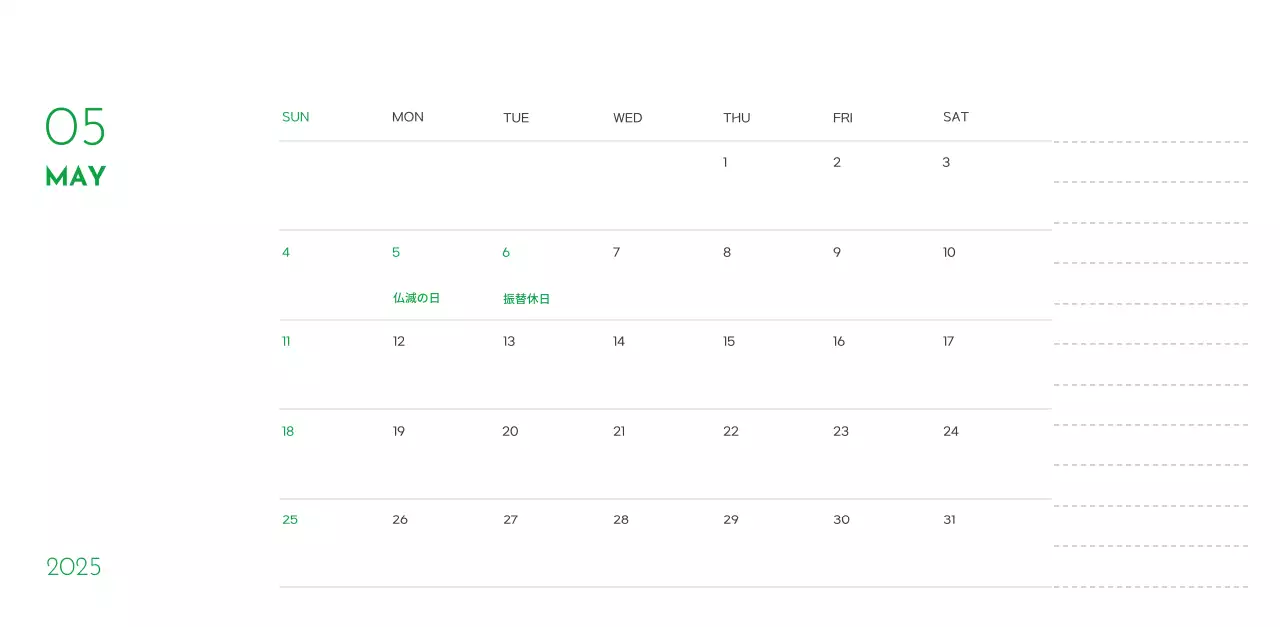Image resolution: width=1280 pixels, height=627 pixels.
Task: Select Sunday date 18
Action: click(x=288, y=431)
